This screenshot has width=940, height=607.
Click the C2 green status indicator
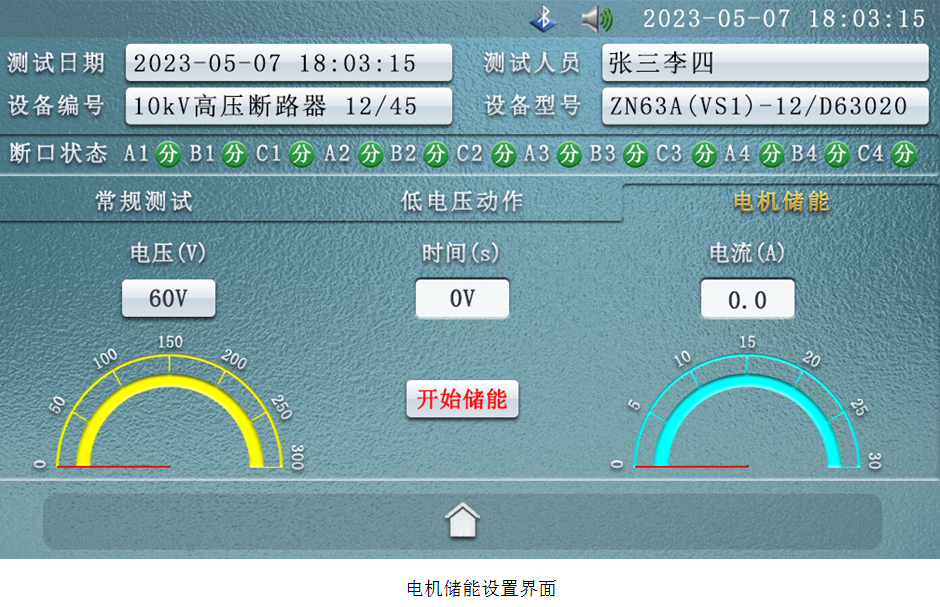point(504,154)
